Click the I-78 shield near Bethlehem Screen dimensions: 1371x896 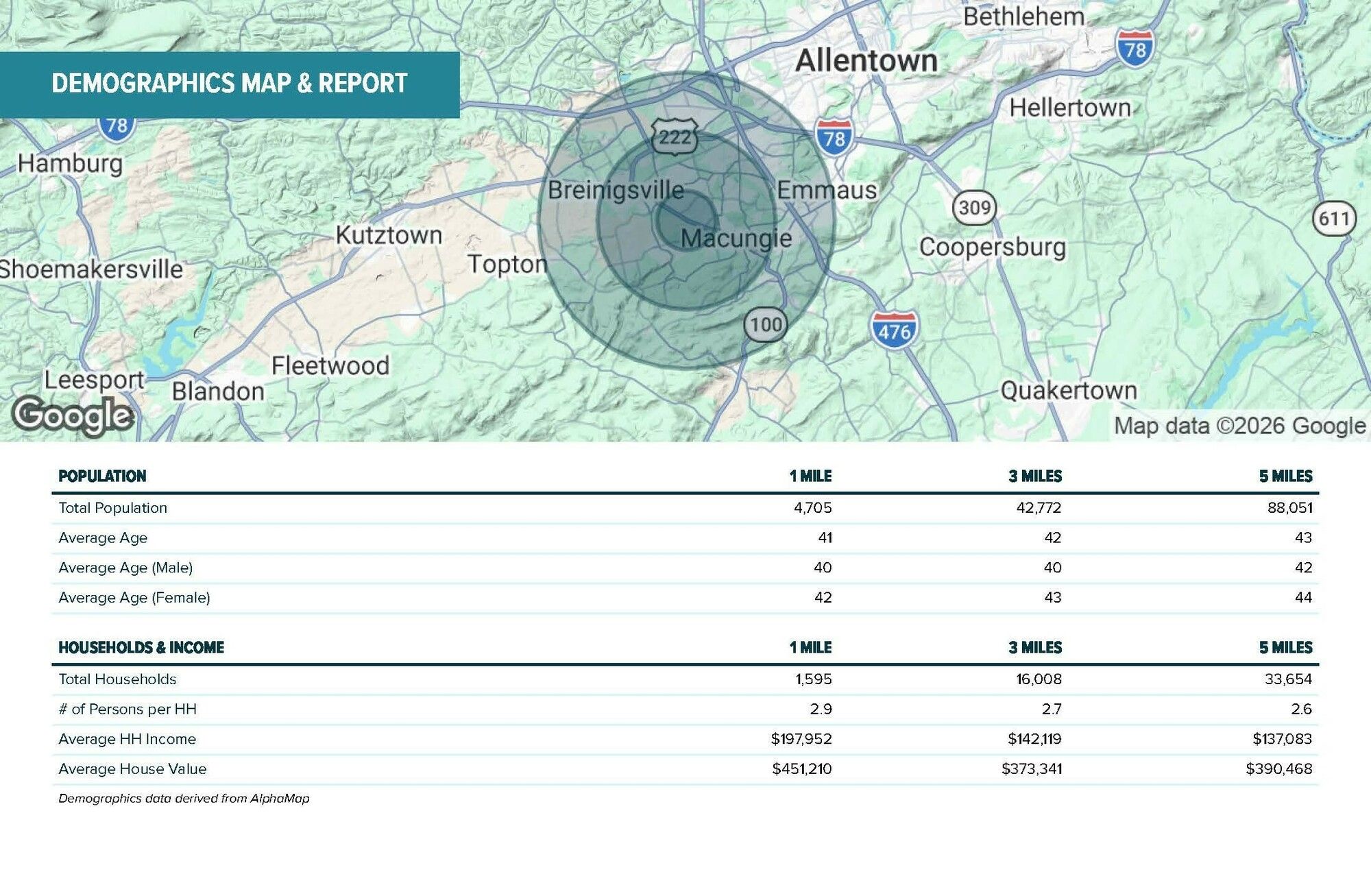point(1135,49)
